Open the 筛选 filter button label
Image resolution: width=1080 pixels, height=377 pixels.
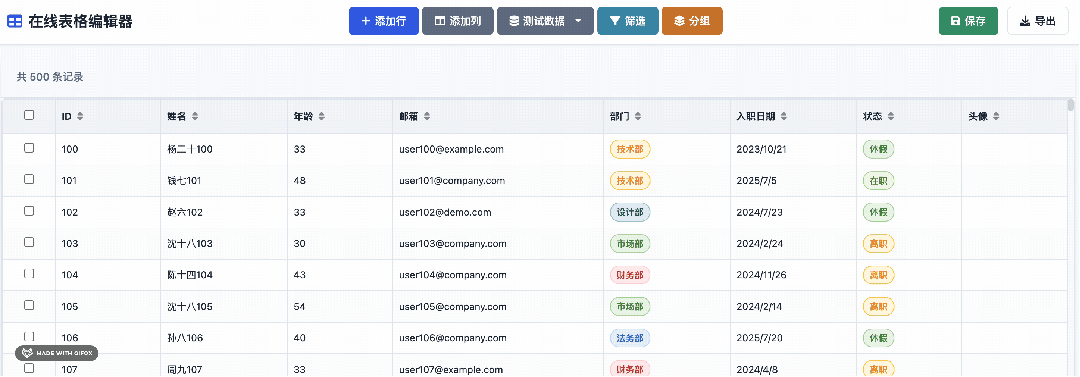click(x=635, y=21)
